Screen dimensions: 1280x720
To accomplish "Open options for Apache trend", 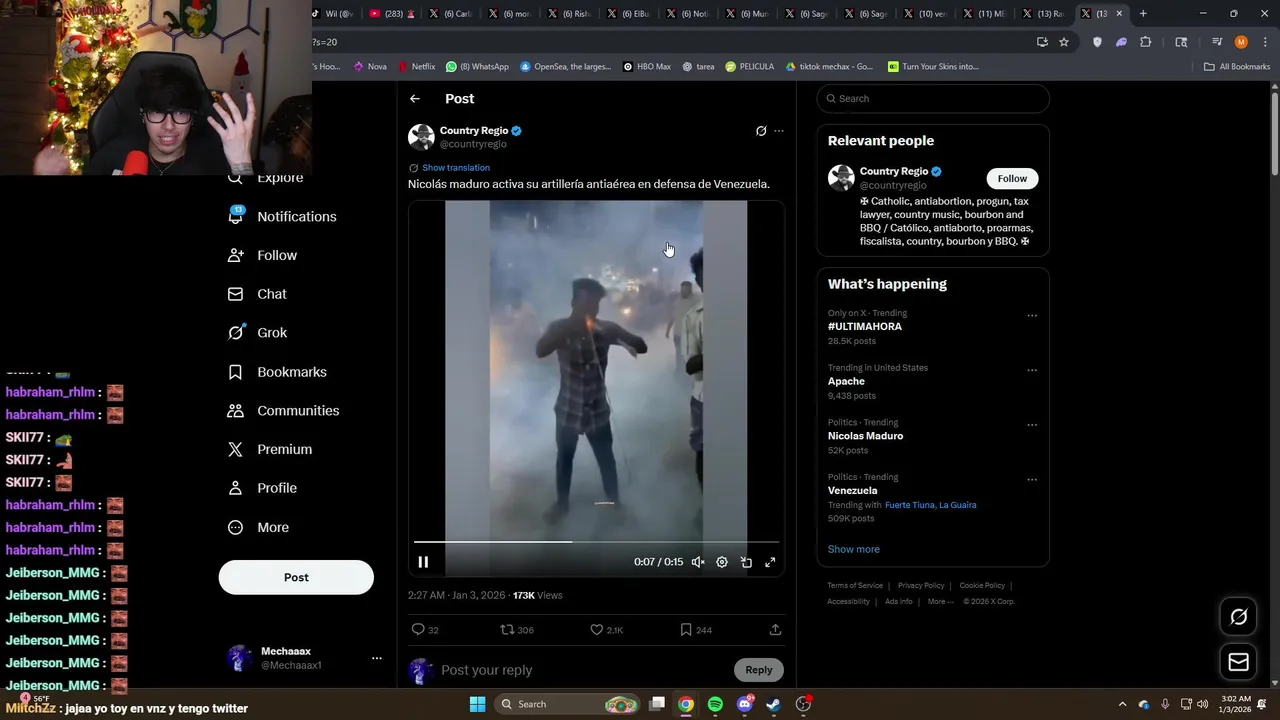I will [1032, 370].
